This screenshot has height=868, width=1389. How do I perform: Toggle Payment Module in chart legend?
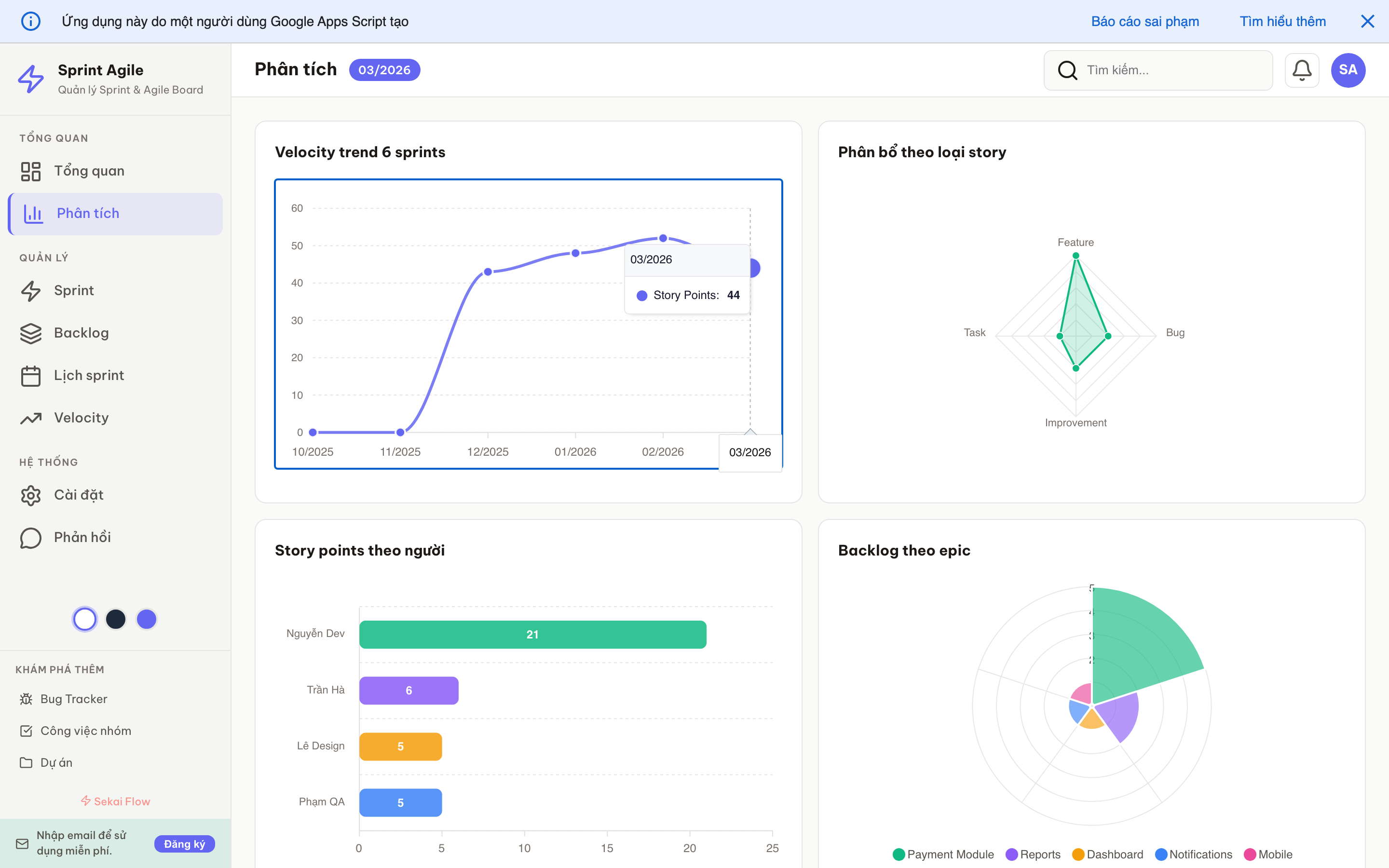[943, 854]
